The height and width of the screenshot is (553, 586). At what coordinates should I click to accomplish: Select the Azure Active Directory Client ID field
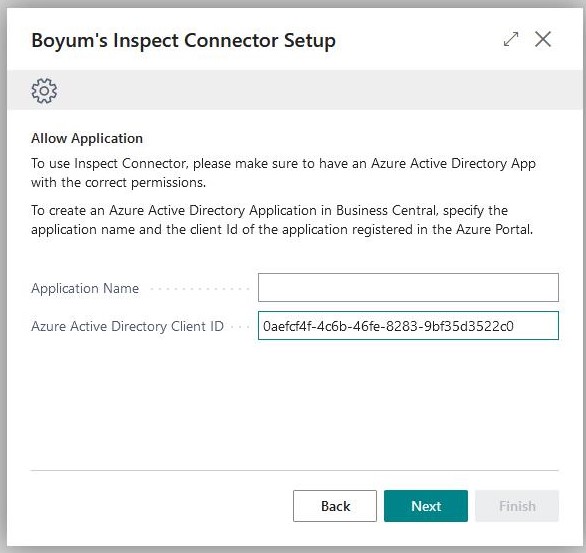pyautogui.click(x=408, y=325)
